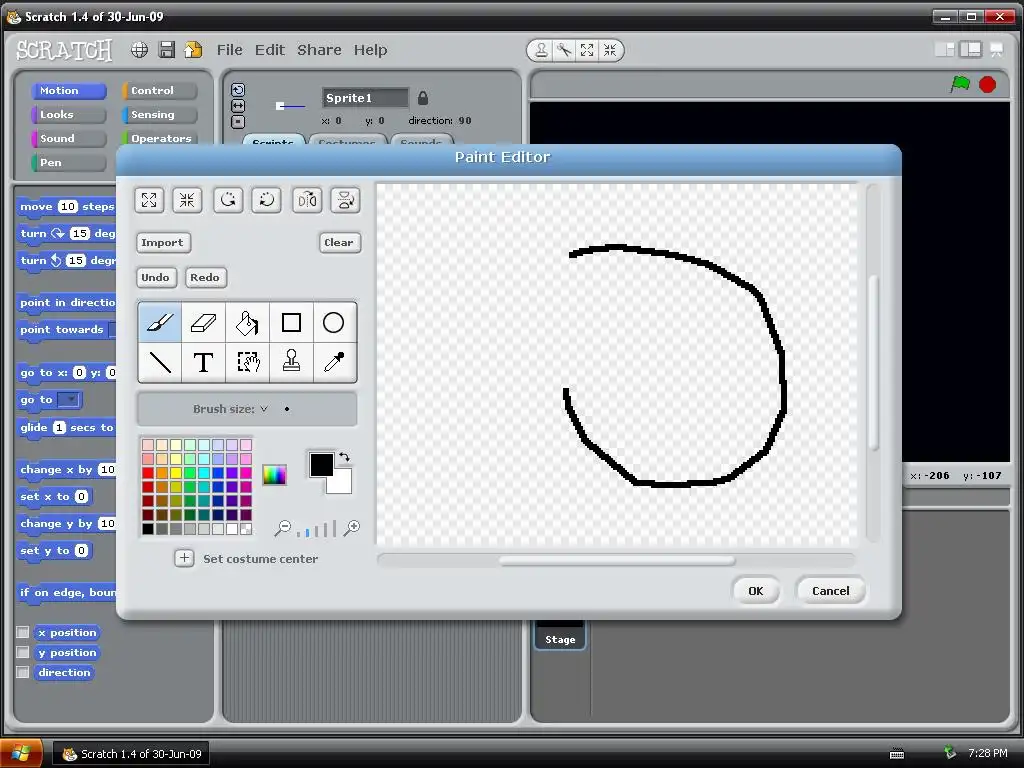The image size is (1024, 768).
Task: Click the red stop sign
Action: (x=987, y=84)
